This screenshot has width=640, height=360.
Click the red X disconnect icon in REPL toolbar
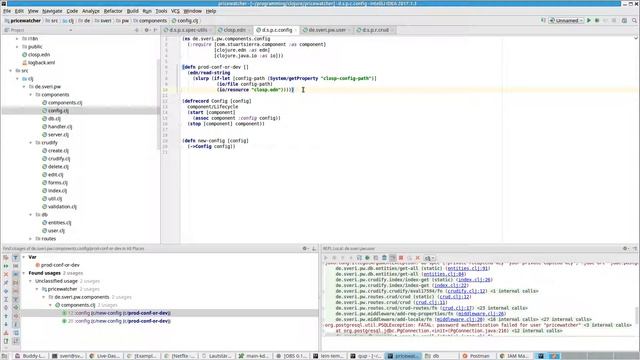tap(418, 258)
